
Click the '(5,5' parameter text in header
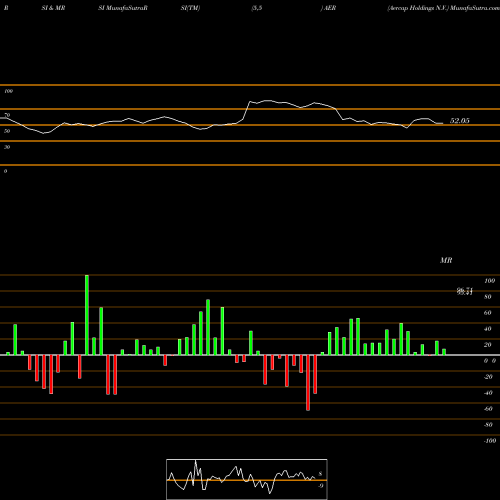coord(256,8)
